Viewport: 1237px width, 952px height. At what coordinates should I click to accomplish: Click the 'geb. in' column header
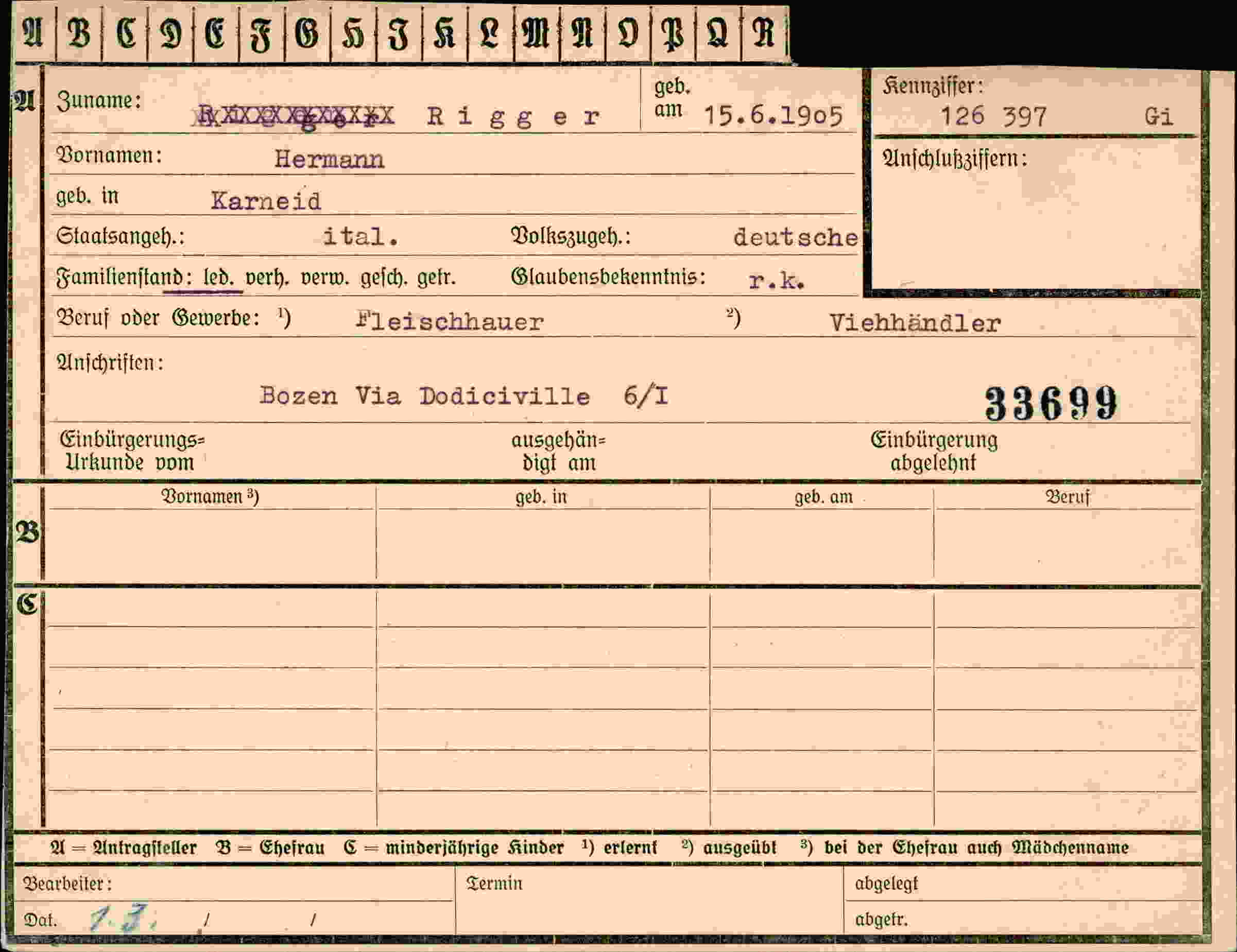pyautogui.click(x=541, y=497)
